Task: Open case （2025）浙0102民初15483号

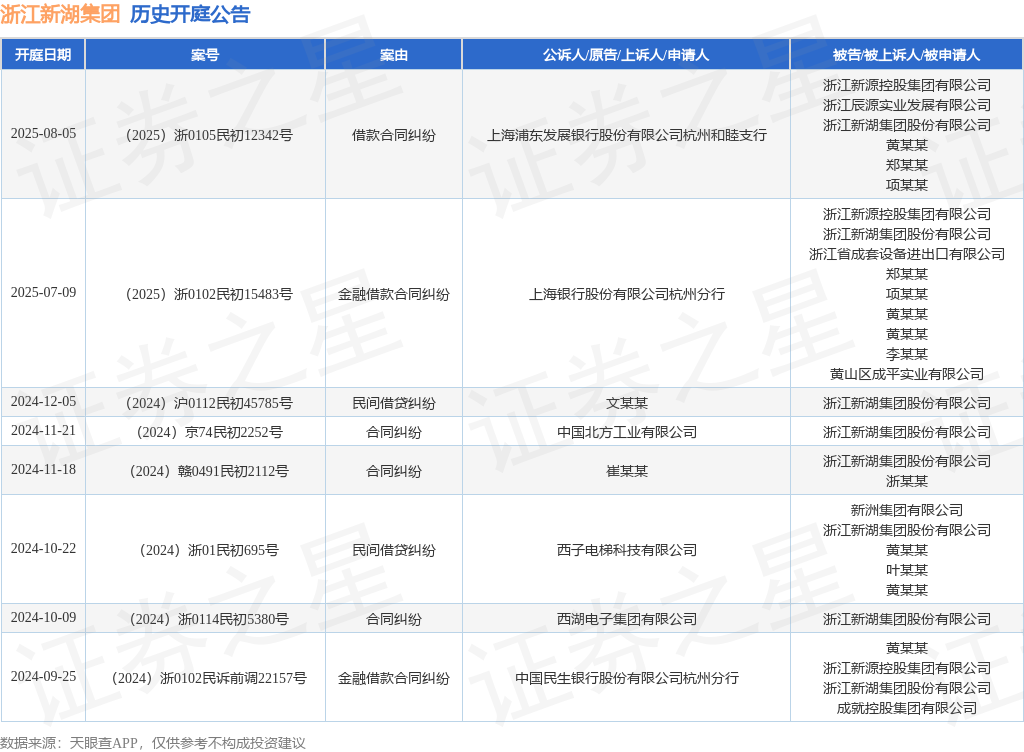Action: [205, 294]
